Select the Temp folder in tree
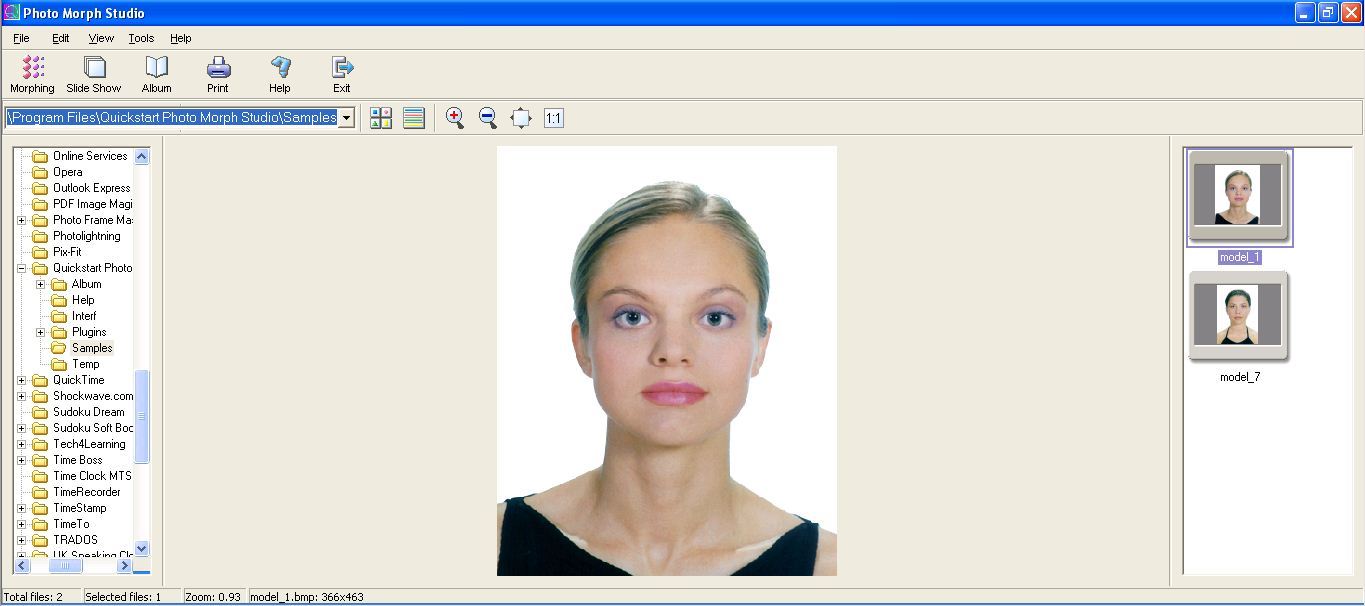The width and height of the screenshot is (1365, 606). tap(85, 364)
